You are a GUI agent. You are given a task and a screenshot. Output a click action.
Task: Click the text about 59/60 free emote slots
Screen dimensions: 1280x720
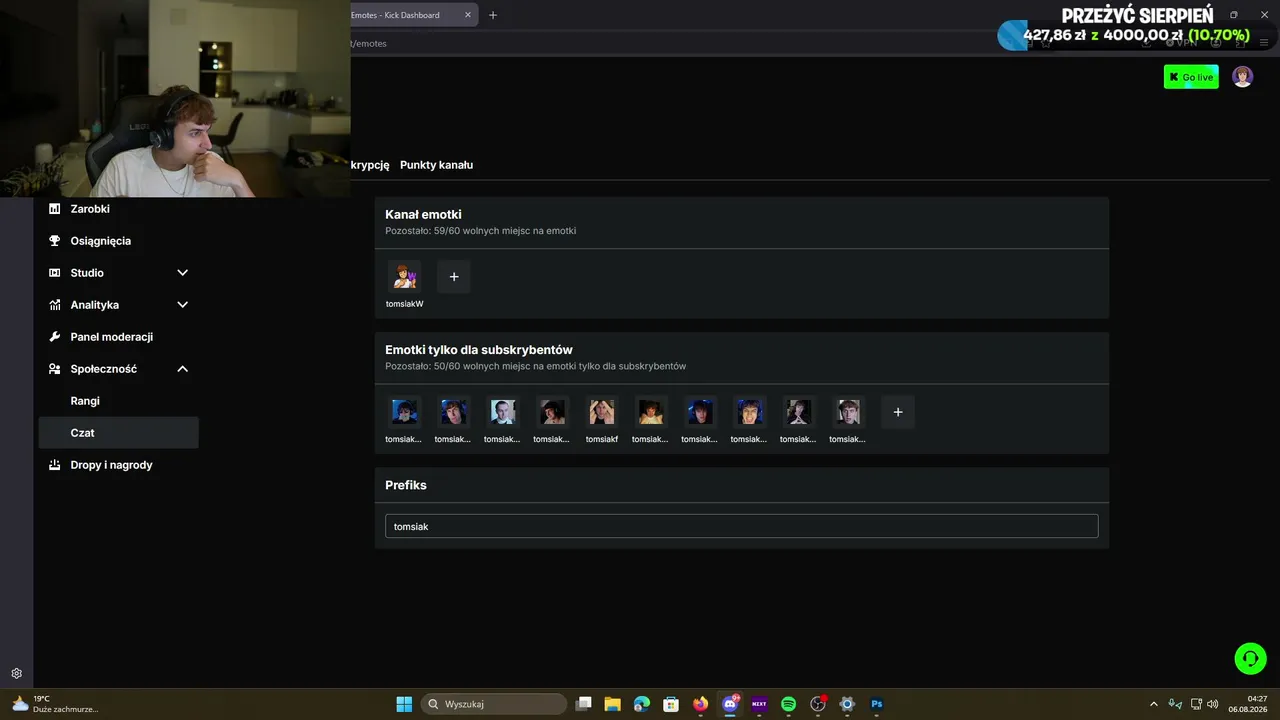click(480, 231)
